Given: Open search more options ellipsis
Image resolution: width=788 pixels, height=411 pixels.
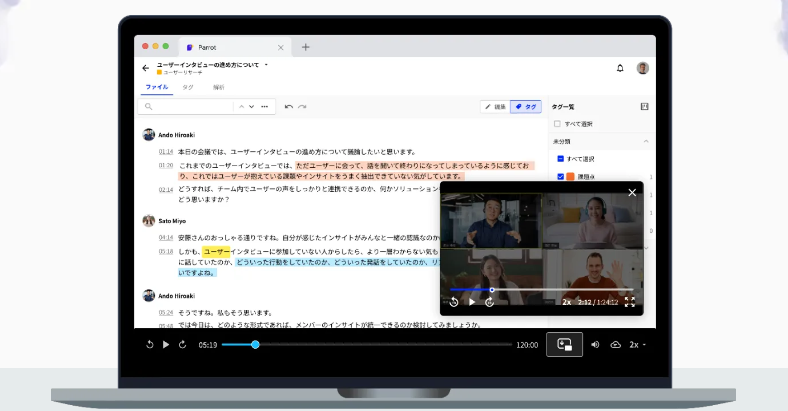Looking at the screenshot, I should pos(264,107).
